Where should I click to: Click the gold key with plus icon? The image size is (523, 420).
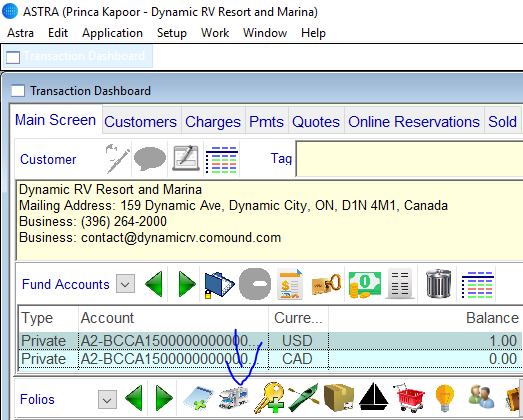(x=269, y=398)
